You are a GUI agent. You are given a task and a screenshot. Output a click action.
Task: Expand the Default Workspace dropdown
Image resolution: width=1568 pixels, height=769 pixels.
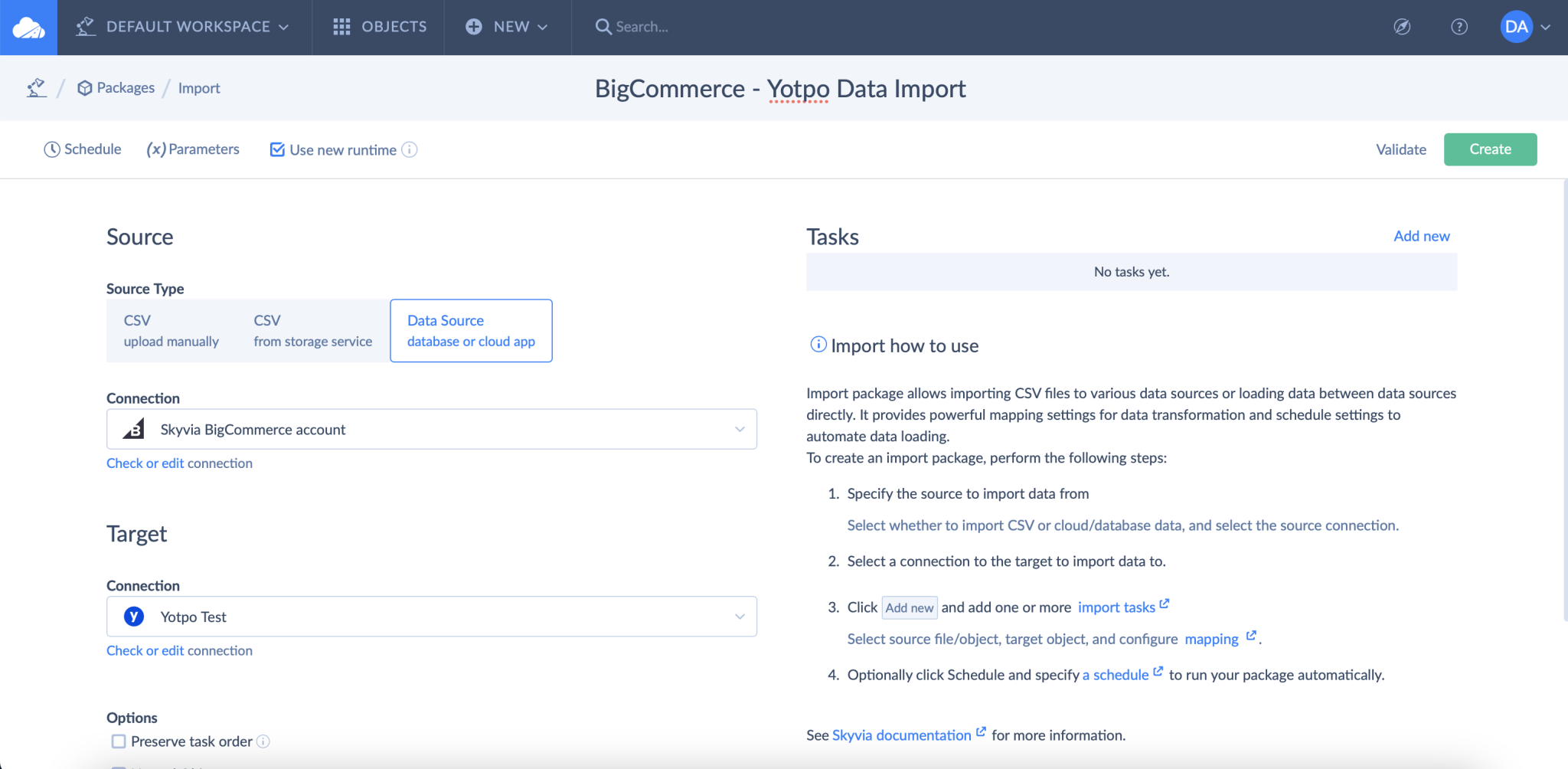click(x=283, y=27)
